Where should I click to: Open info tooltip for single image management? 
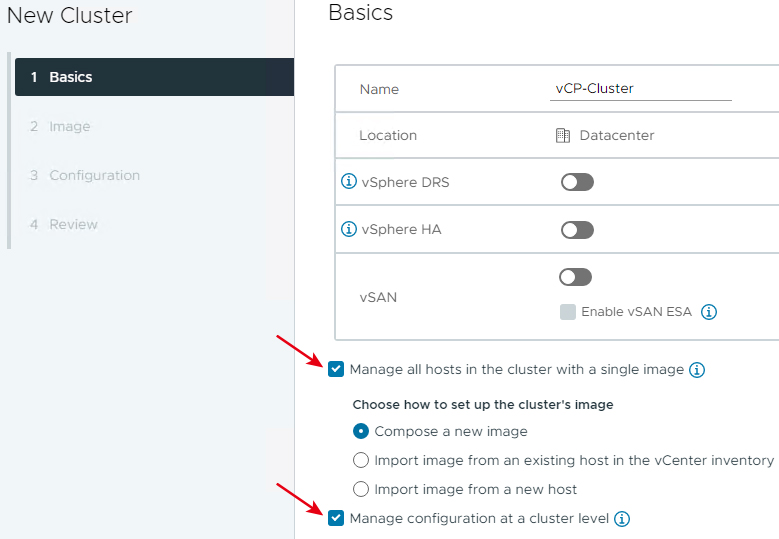coord(697,370)
